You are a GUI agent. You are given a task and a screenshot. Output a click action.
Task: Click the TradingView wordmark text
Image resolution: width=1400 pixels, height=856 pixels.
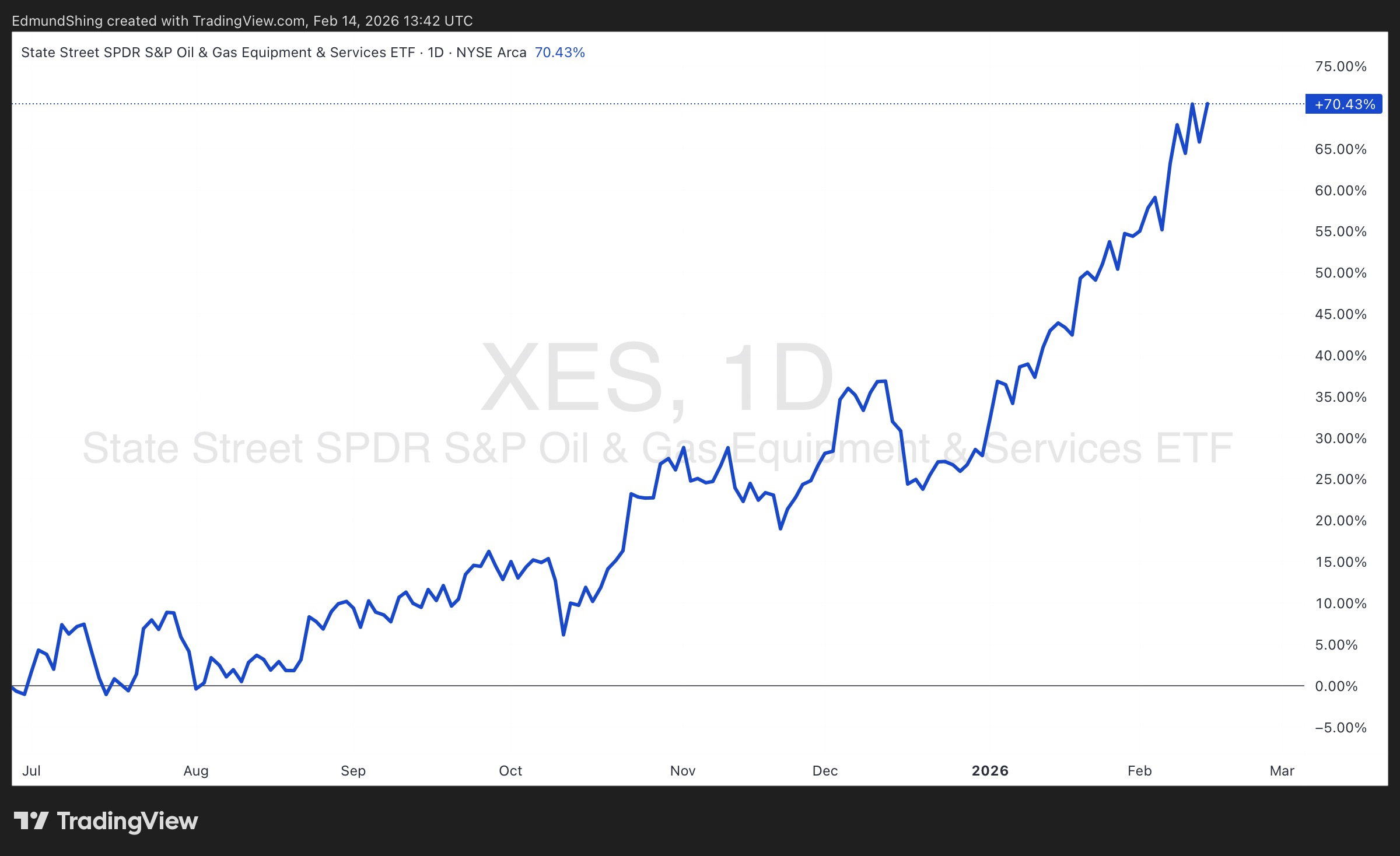tap(127, 821)
